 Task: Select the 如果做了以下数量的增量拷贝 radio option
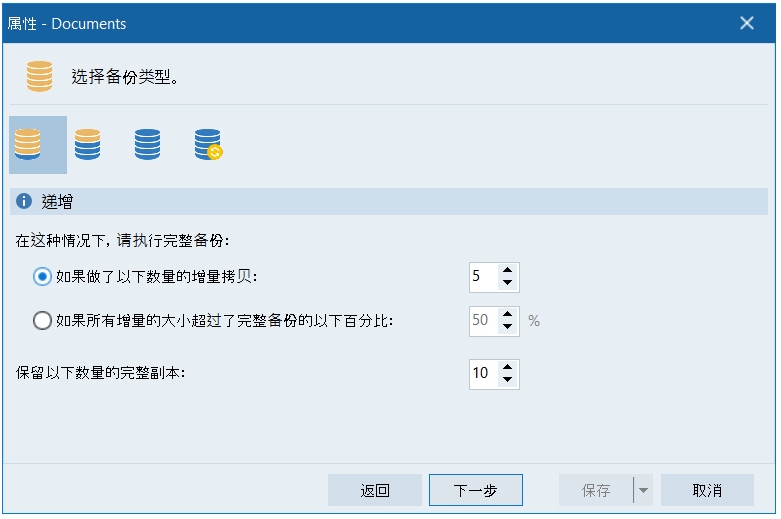point(42,277)
